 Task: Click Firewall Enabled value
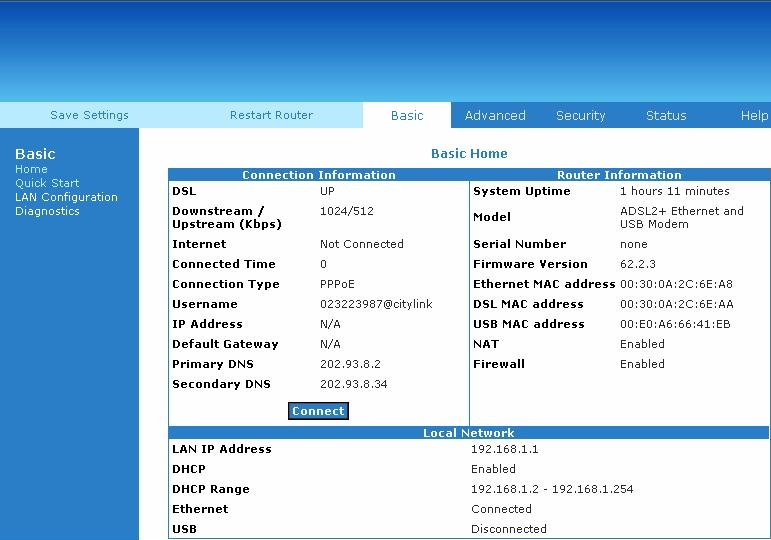point(642,364)
